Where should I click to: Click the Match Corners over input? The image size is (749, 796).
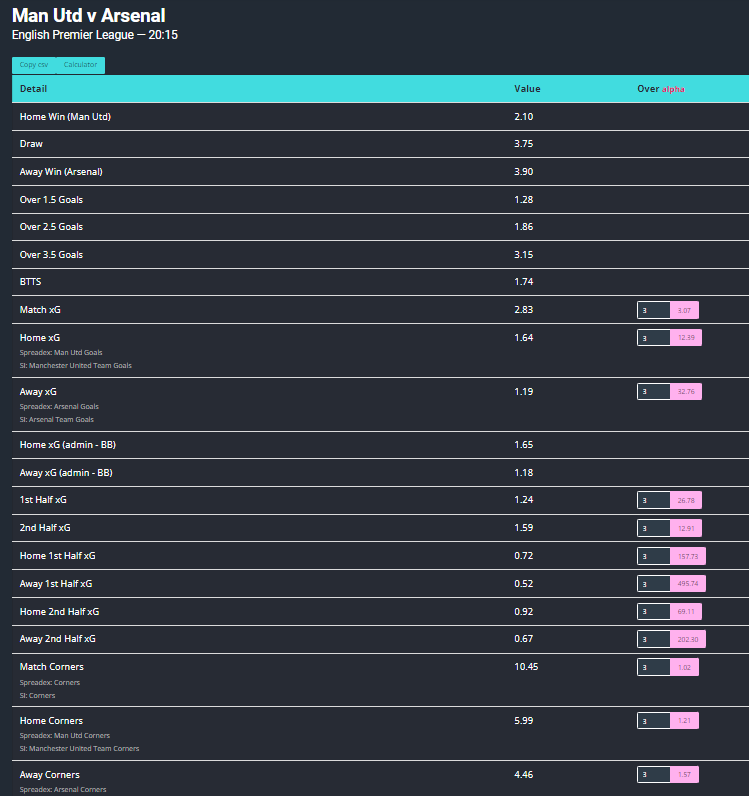click(x=654, y=668)
